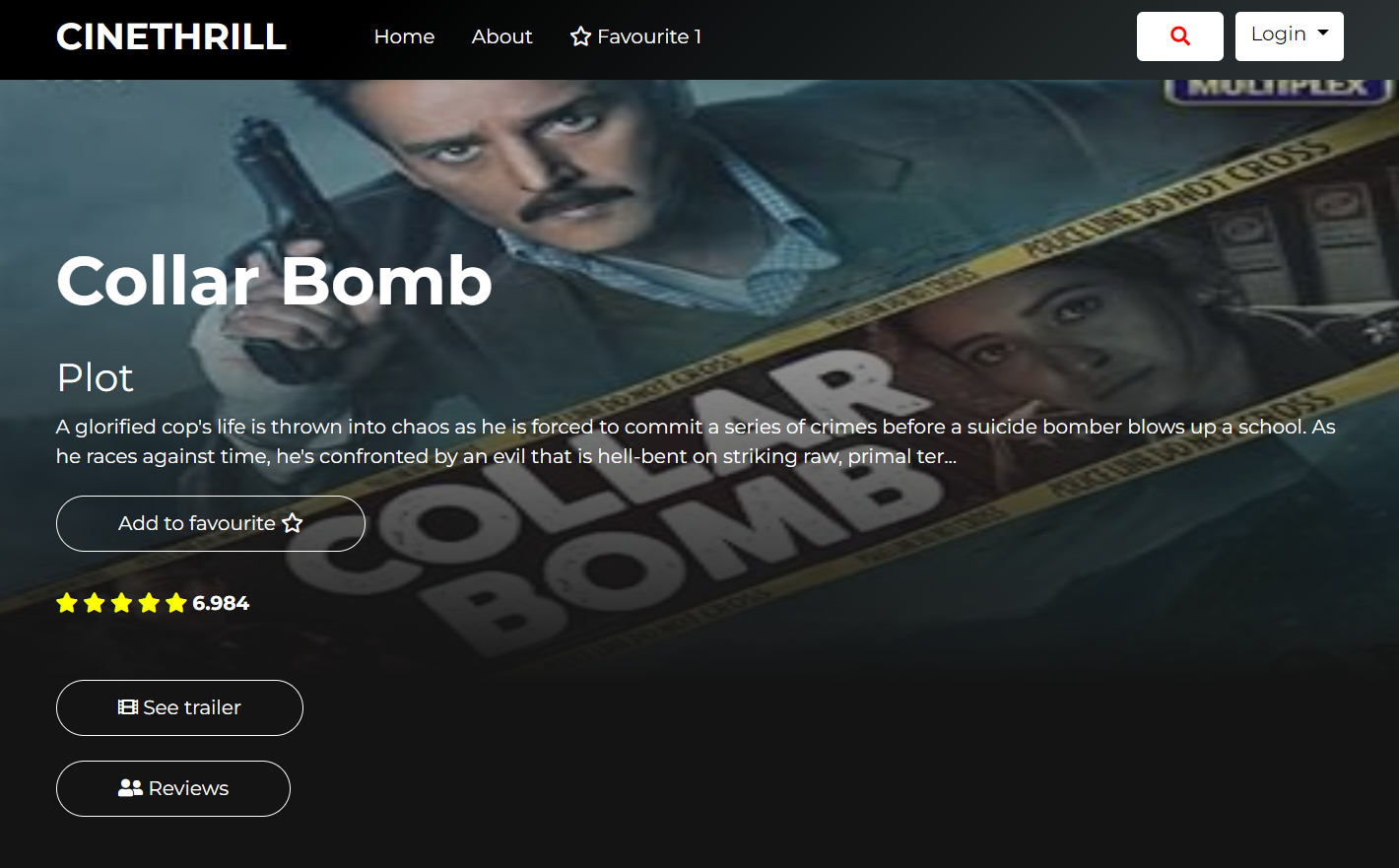Click the second yellow rating star
1399x868 pixels.
point(95,603)
